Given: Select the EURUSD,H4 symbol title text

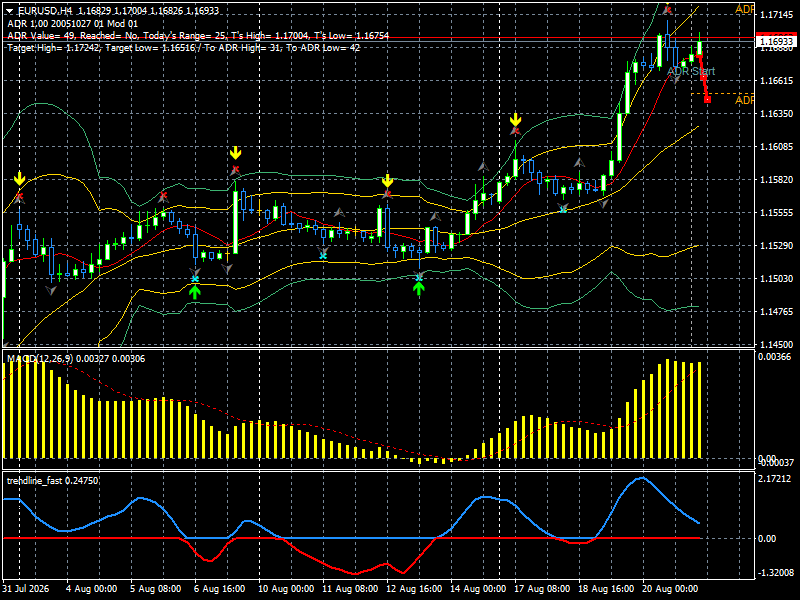Looking at the screenshot, I should tap(45, 11).
